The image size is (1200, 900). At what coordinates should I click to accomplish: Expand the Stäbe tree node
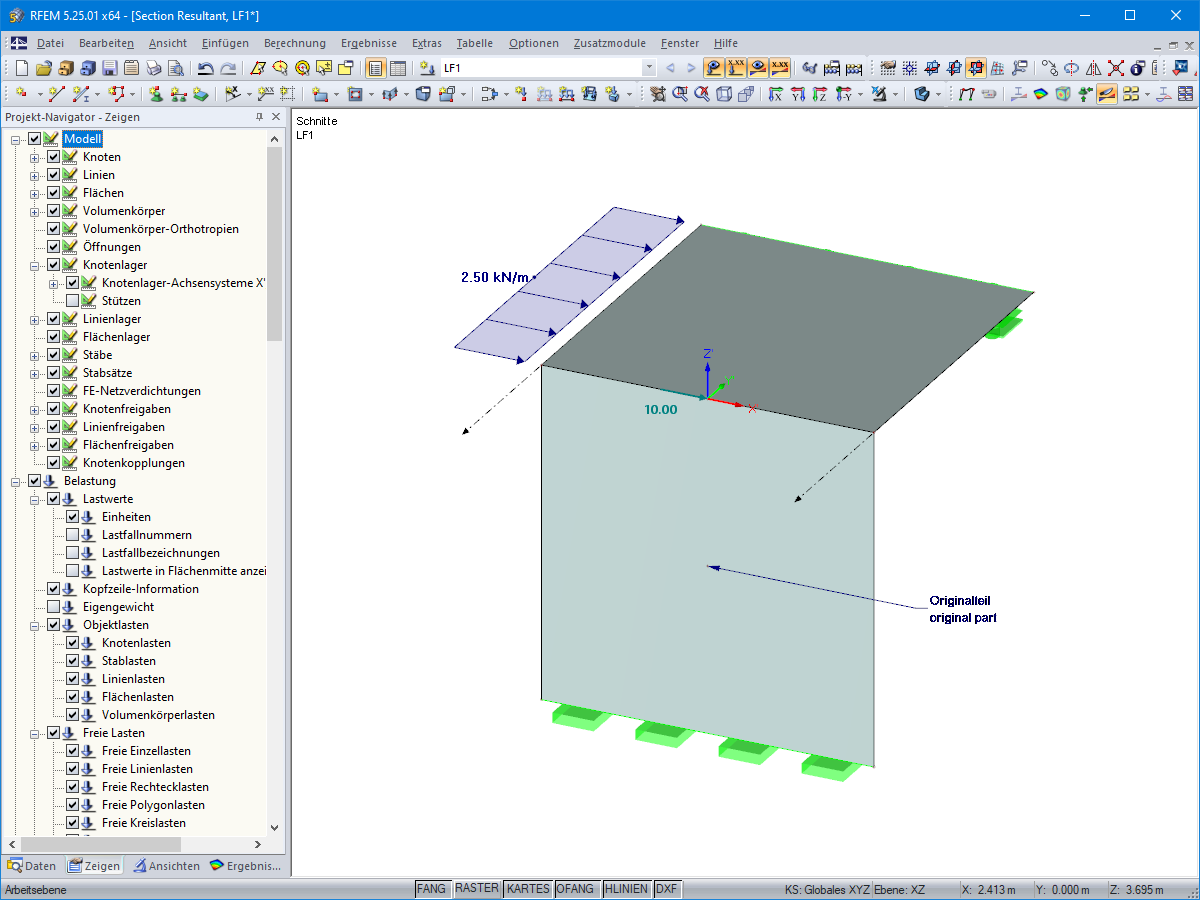tap(35, 355)
